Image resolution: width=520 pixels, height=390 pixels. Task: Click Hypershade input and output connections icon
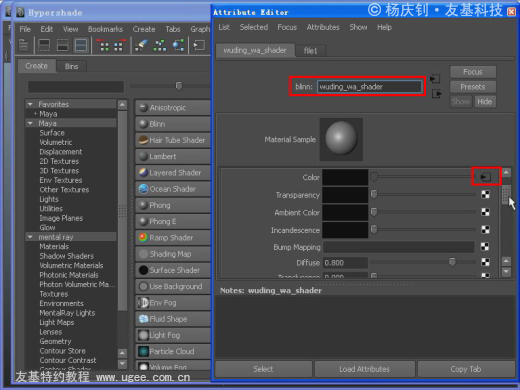[178, 45]
